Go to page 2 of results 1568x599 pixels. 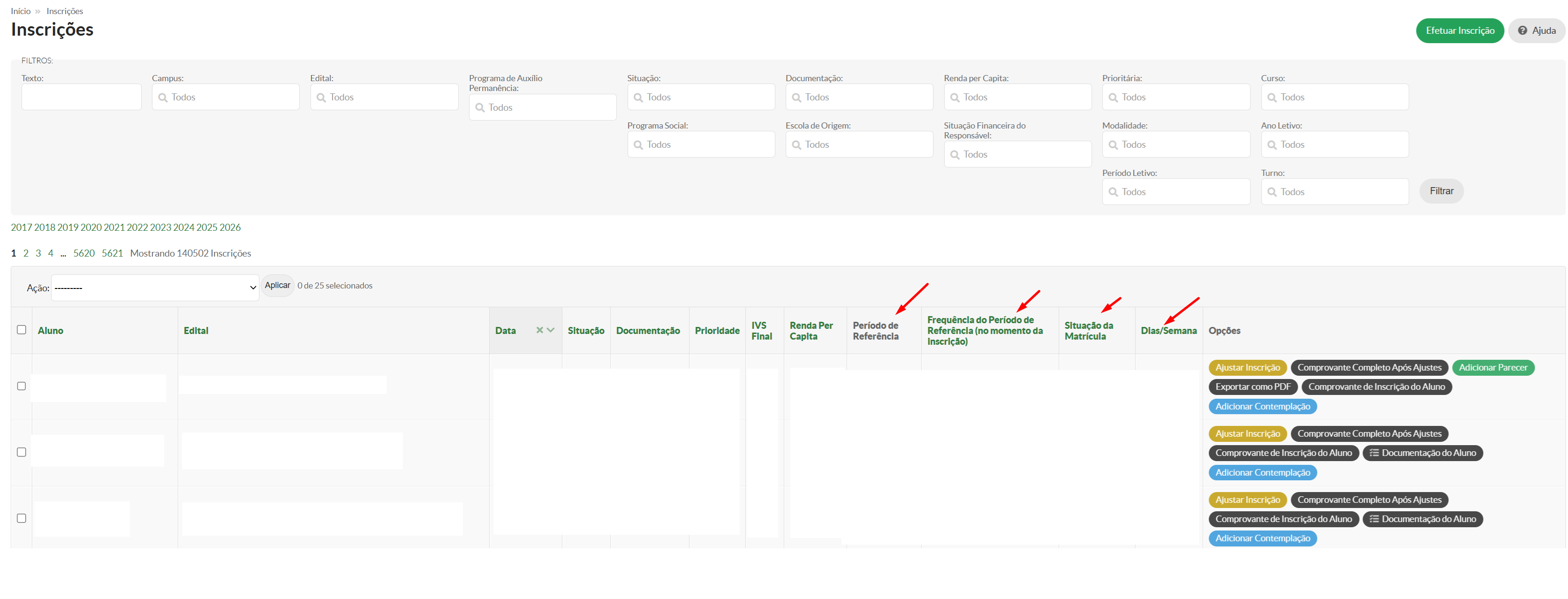point(26,253)
